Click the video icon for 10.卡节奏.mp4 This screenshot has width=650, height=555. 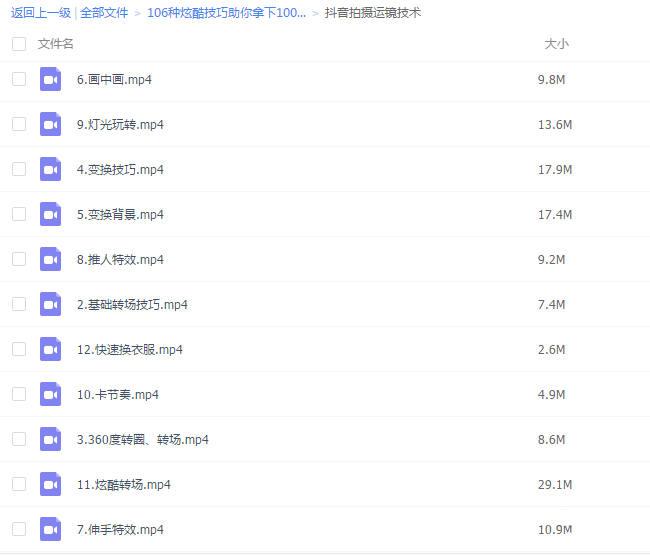[x=50, y=394]
